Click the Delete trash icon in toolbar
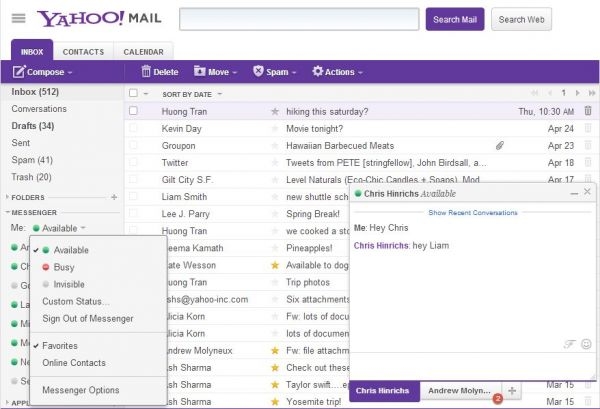Screen dimensions: 600x409 tap(146, 71)
